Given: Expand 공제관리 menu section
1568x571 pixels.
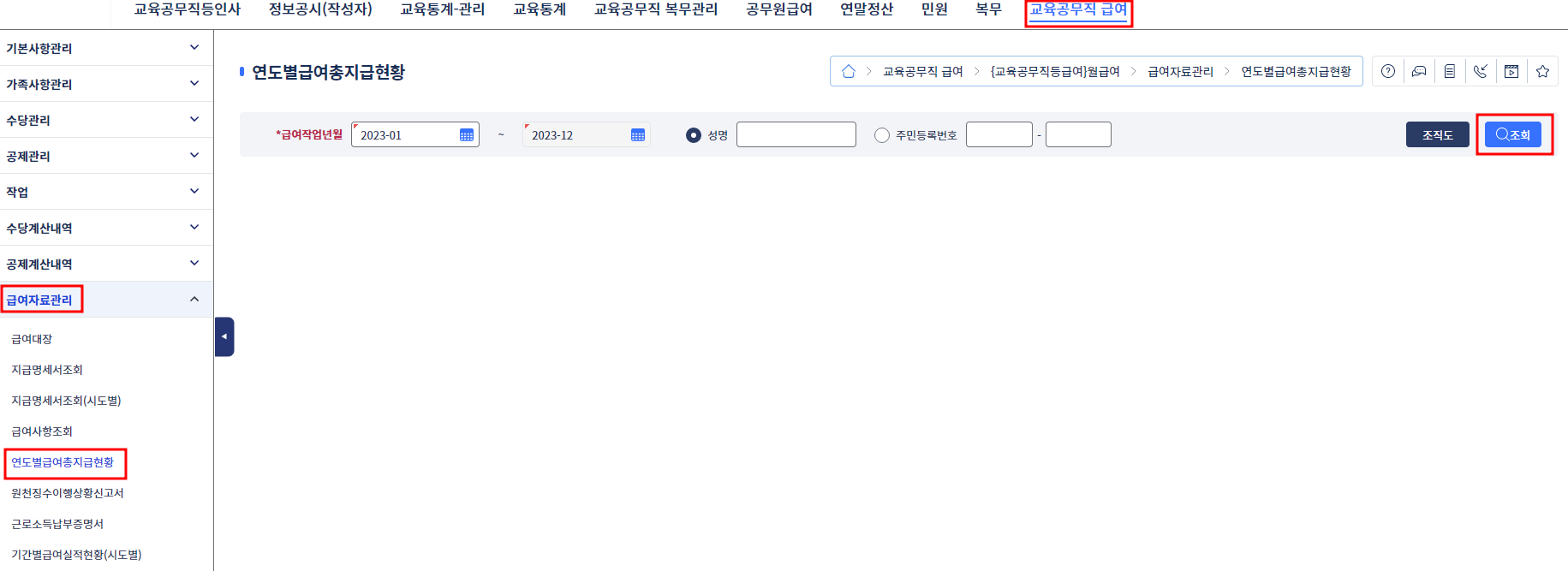Looking at the screenshot, I should coord(106,156).
